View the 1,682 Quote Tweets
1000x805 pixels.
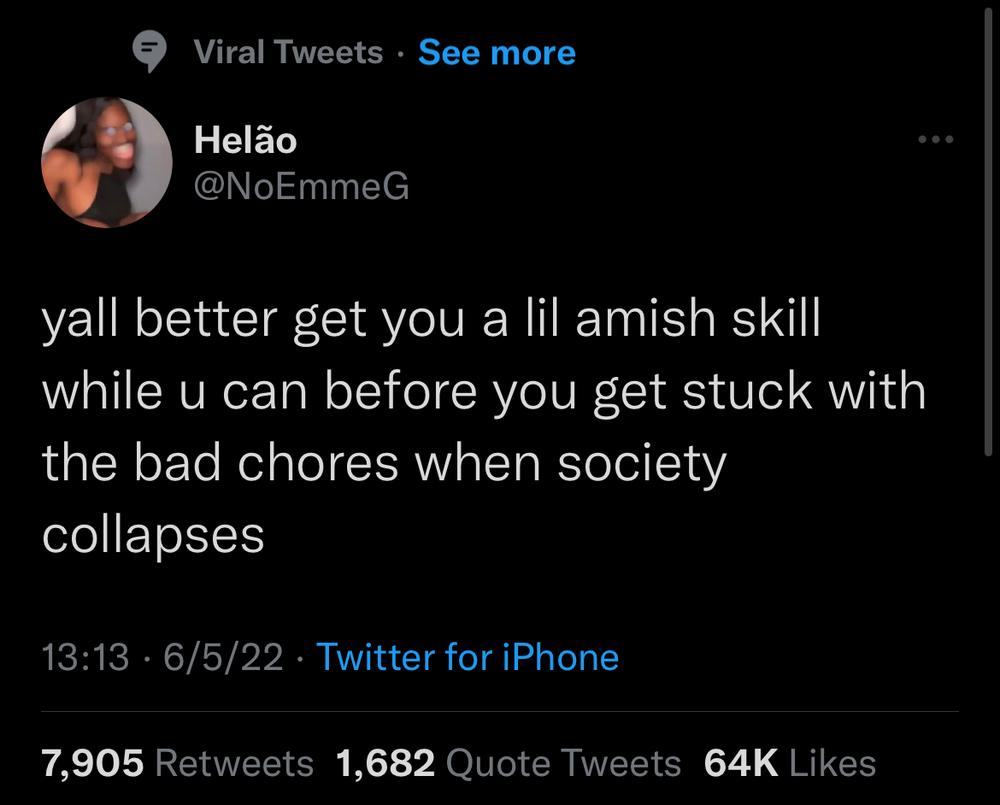click(508, 764)
